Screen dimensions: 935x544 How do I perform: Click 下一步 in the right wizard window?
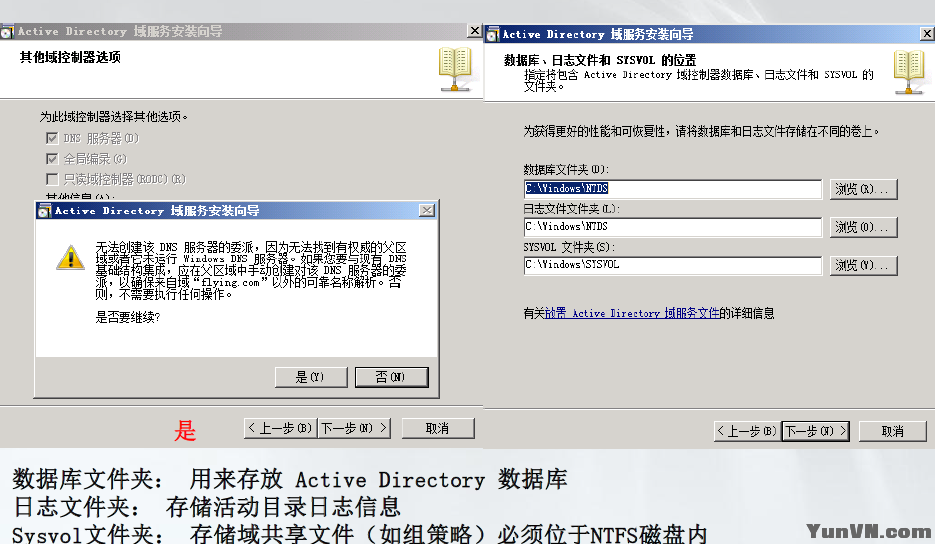coord(816,431)
